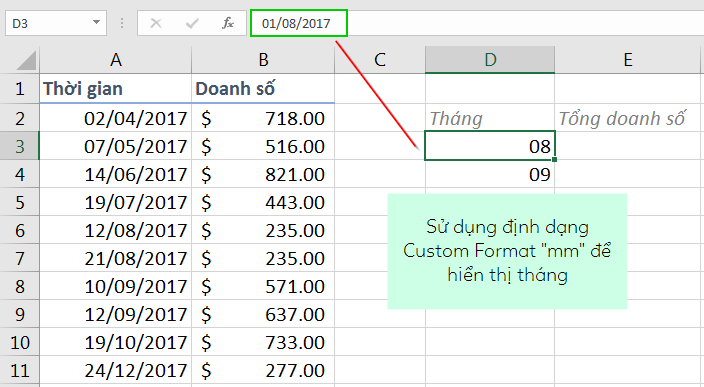
Task: Select the cell with date 07/05/2017
Action: pyautogui.click(x=116, y=146)
